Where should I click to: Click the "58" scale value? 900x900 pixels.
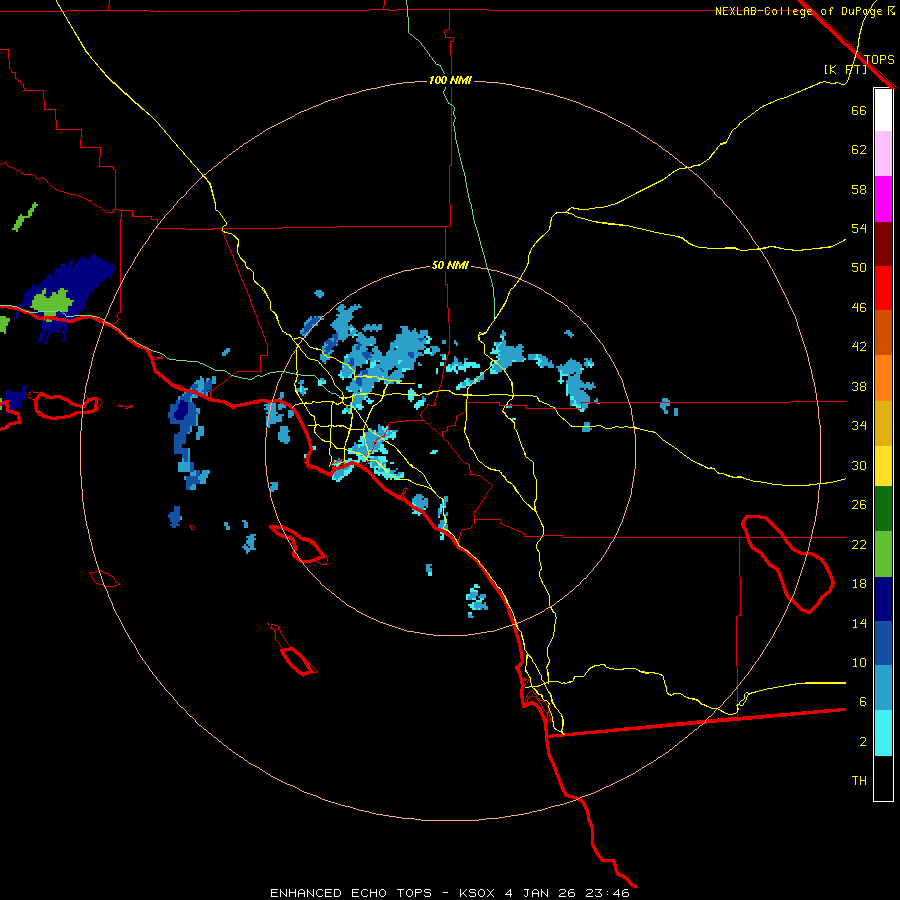pyautogui.click(x=859, y=189)
